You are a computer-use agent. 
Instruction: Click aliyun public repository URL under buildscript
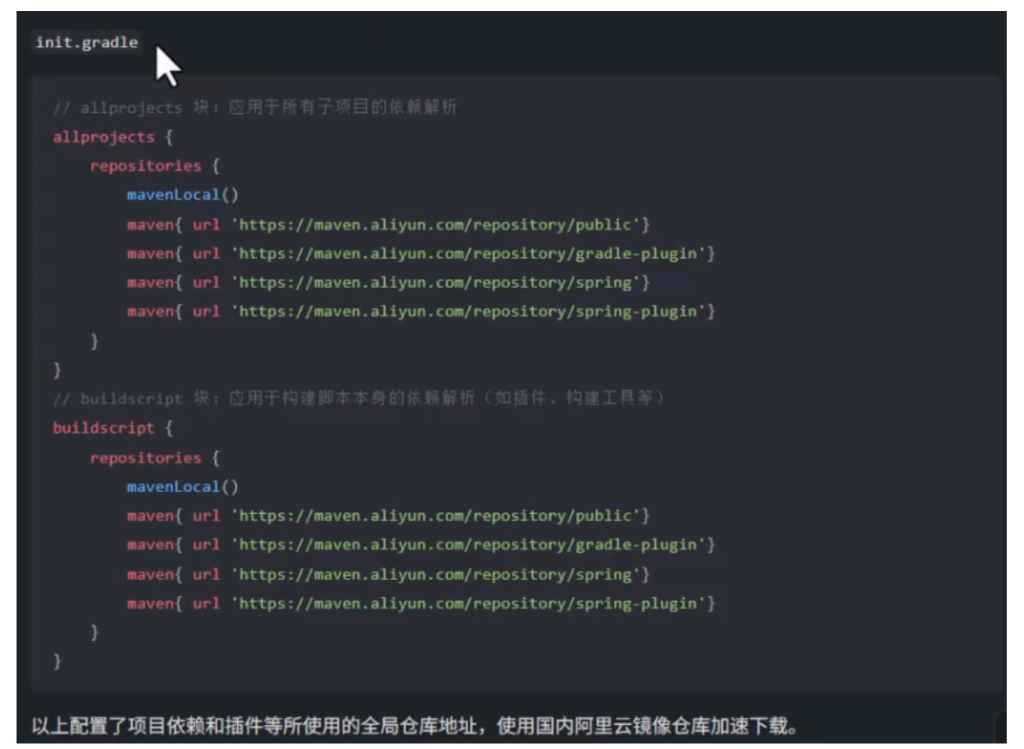pos(440,515)
